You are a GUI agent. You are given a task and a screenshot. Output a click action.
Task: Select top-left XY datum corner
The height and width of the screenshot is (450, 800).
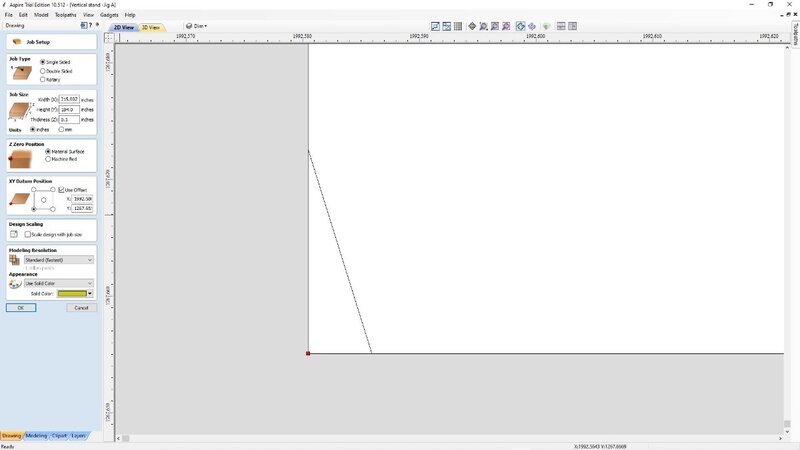tap(34, 189)
